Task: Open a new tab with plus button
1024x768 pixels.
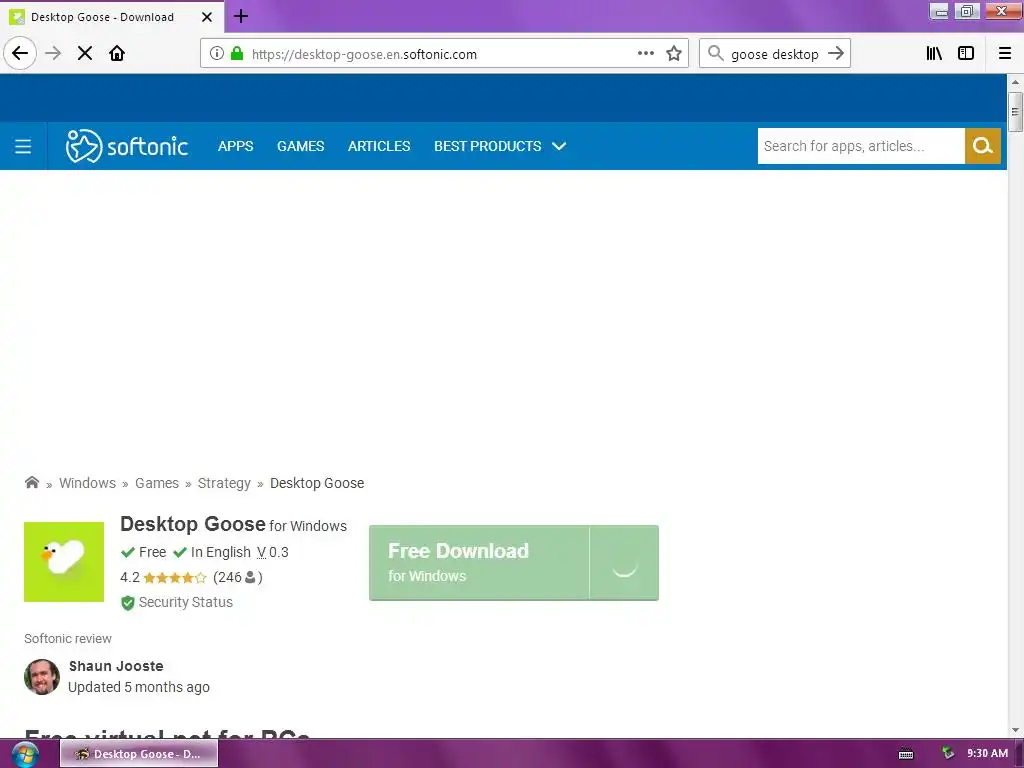Action: [x=240, y=16]
